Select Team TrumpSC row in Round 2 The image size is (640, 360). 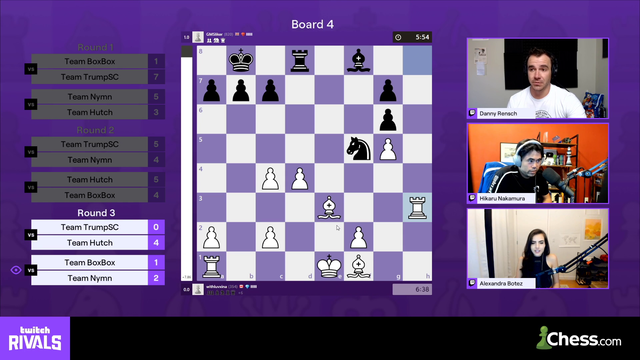pos(98,144)
